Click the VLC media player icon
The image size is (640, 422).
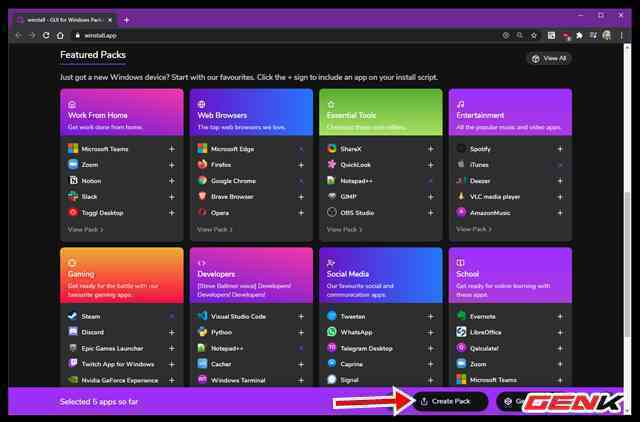click(461, 196)
